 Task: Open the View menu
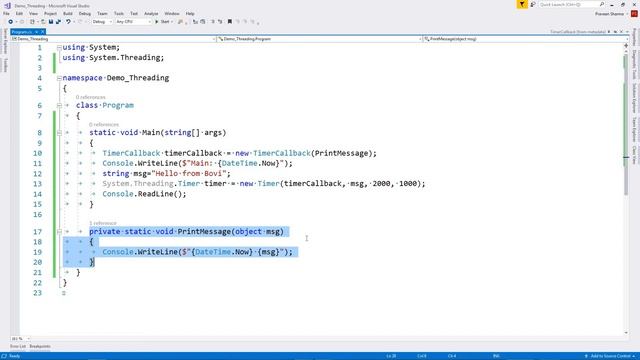[x=33, y=13]
